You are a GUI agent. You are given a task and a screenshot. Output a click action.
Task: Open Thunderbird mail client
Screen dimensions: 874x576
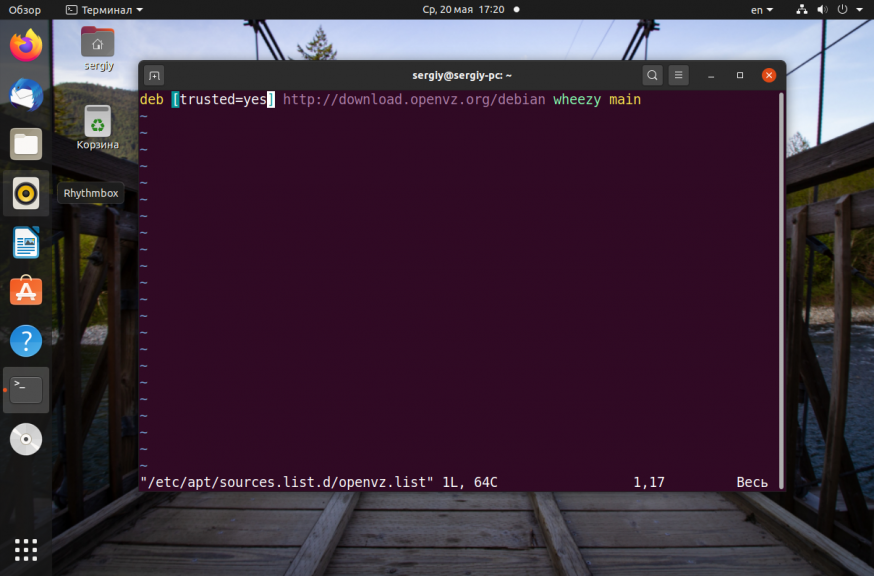(25, 94)
